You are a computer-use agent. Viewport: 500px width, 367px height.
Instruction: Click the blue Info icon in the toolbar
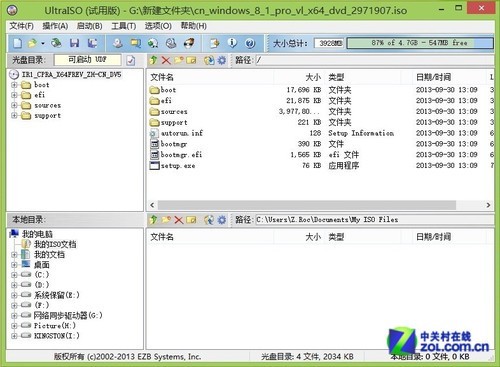pyautogui.click(x=232, y=43)
